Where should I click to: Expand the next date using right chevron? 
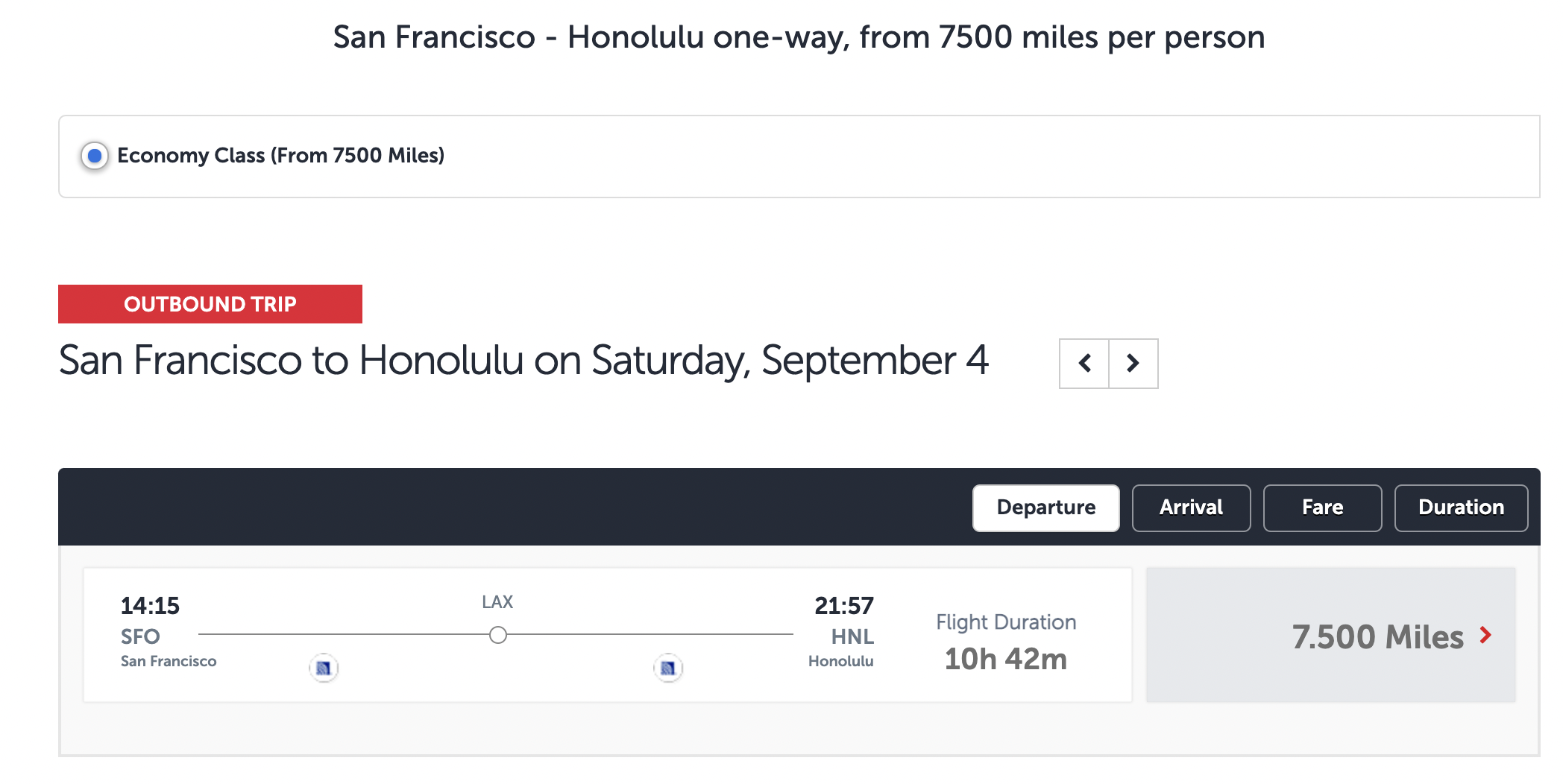click(x=1133, y=364)
